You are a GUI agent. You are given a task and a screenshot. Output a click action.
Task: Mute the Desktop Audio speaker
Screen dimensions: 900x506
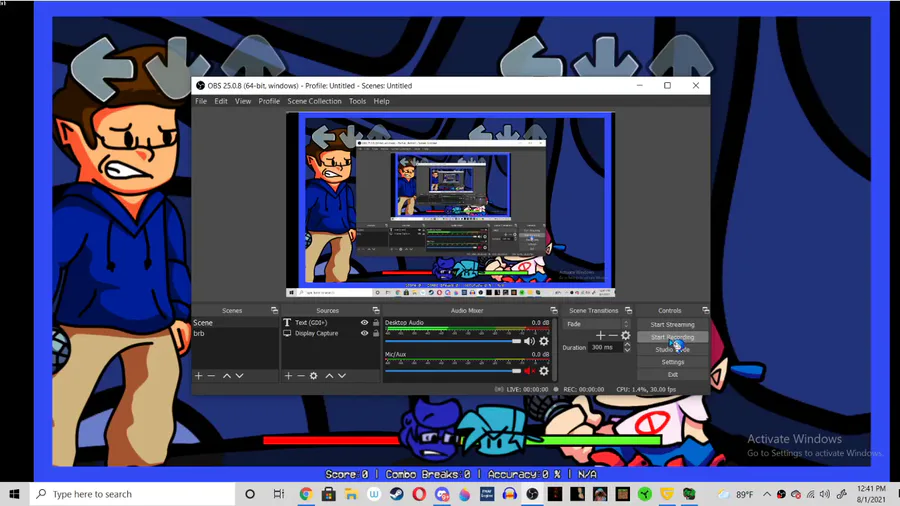[x=529, y=341]
